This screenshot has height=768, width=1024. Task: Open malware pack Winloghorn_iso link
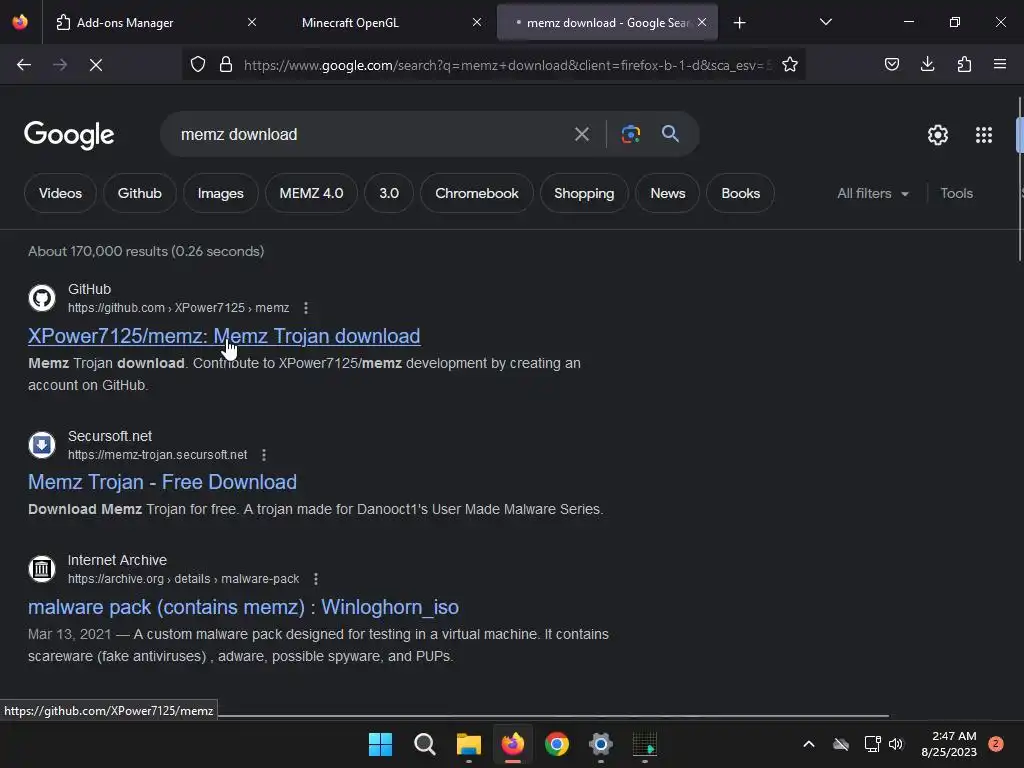click(243, 607)
